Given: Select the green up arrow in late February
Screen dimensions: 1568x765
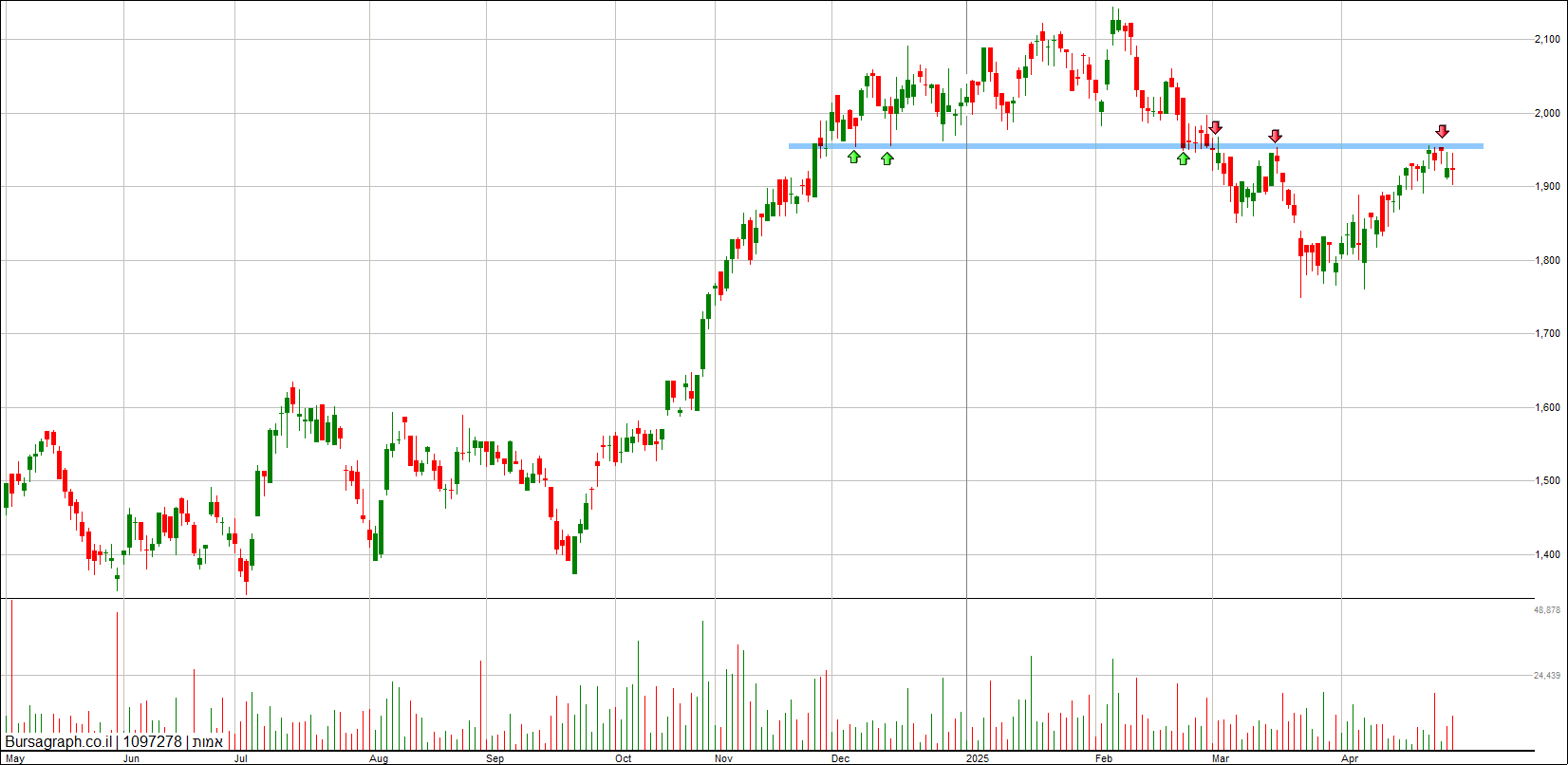Looking at the screenshot, I should click(1183, 159).
